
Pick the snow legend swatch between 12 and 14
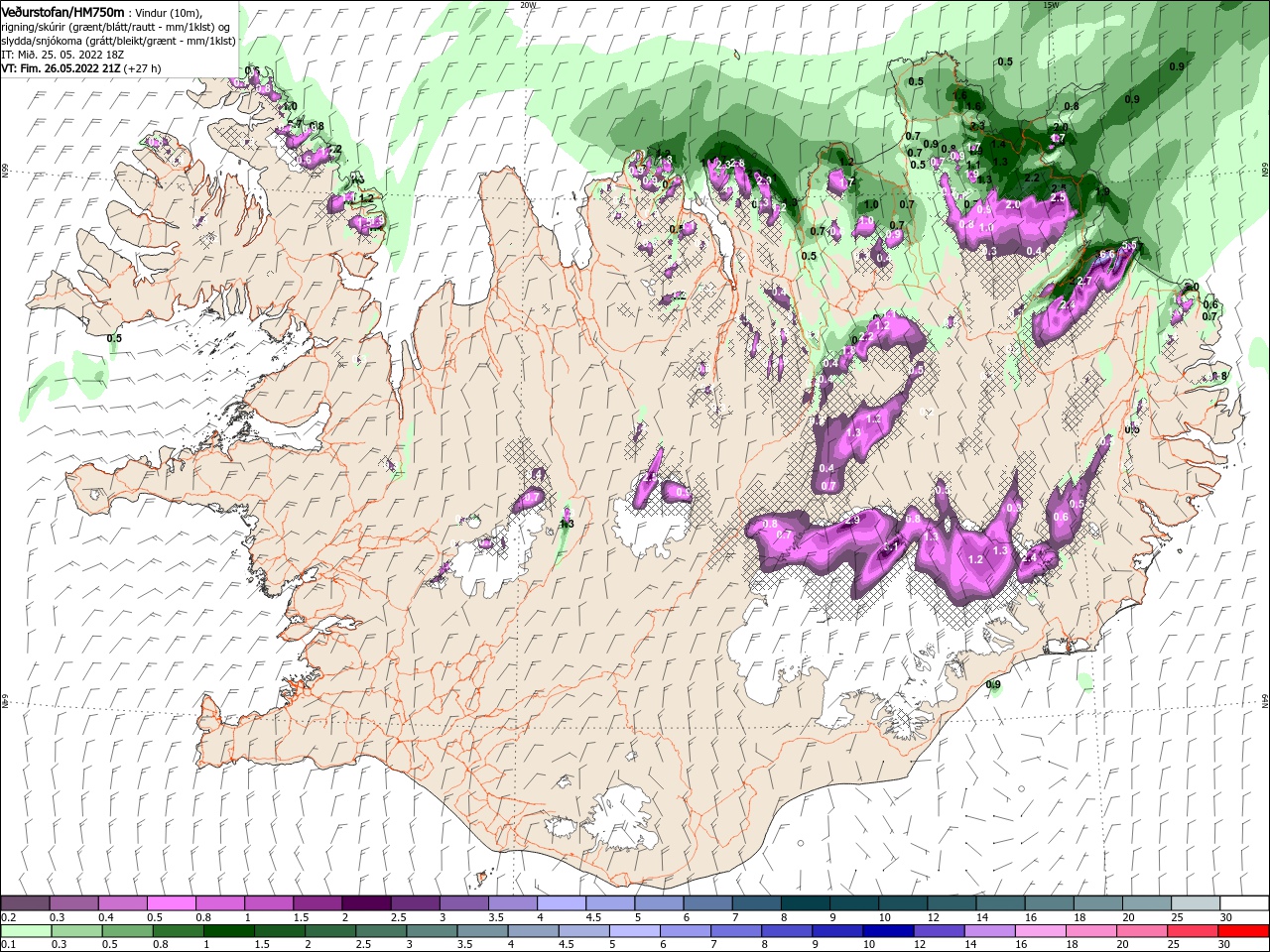point(952,903)
